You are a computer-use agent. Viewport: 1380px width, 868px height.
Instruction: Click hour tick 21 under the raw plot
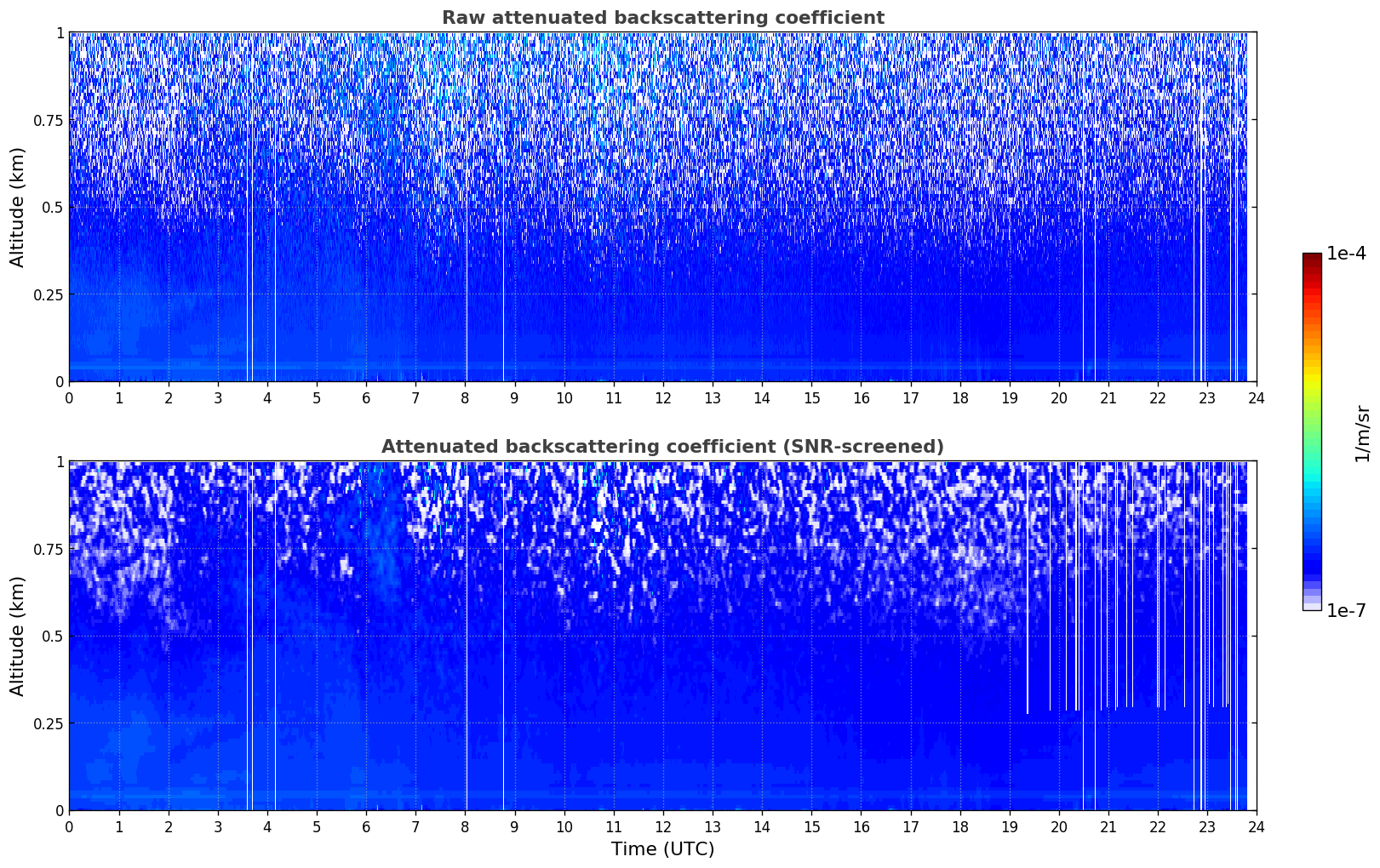click(x=1108, y=397)
